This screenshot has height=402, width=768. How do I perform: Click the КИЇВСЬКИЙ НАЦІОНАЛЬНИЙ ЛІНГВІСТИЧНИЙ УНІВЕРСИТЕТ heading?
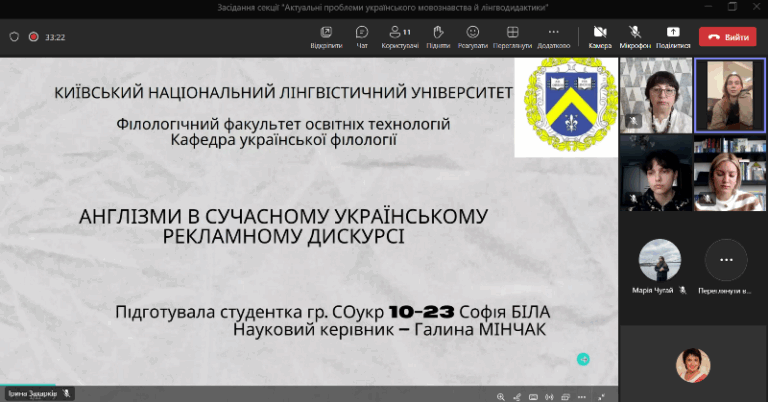coord(283,92)
